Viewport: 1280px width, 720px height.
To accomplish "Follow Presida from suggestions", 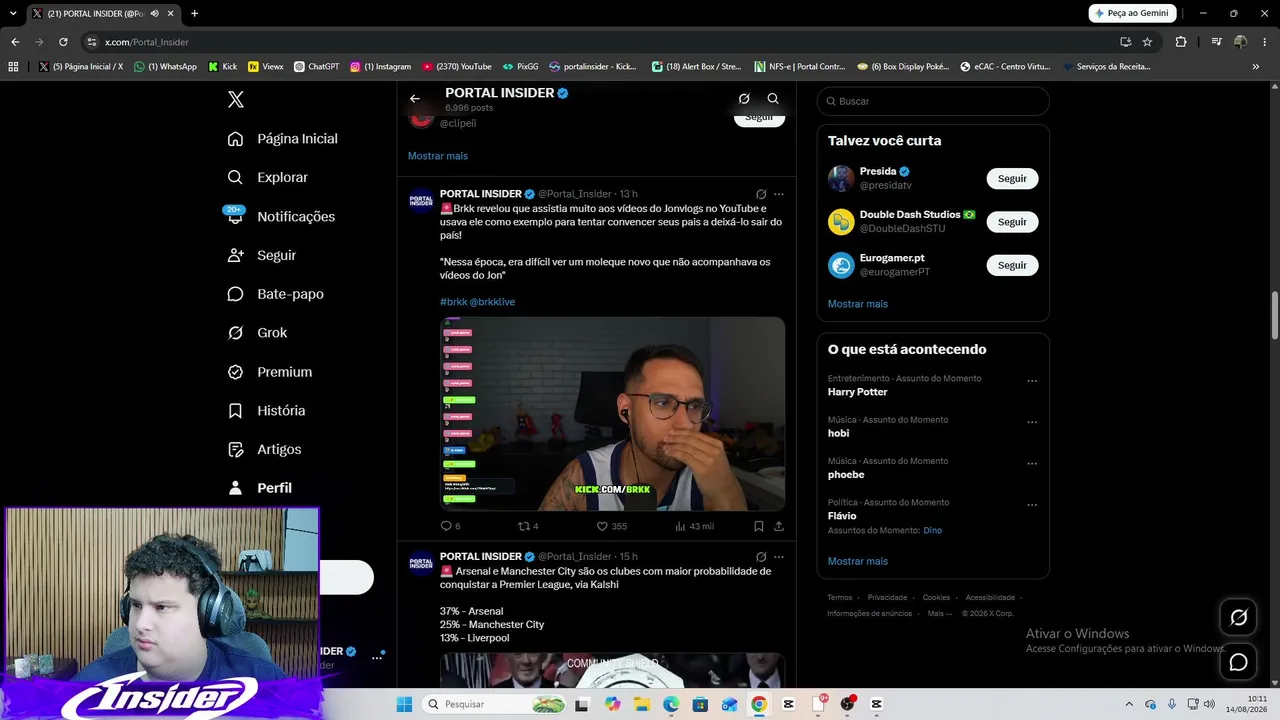I will tap(1012, 179).
